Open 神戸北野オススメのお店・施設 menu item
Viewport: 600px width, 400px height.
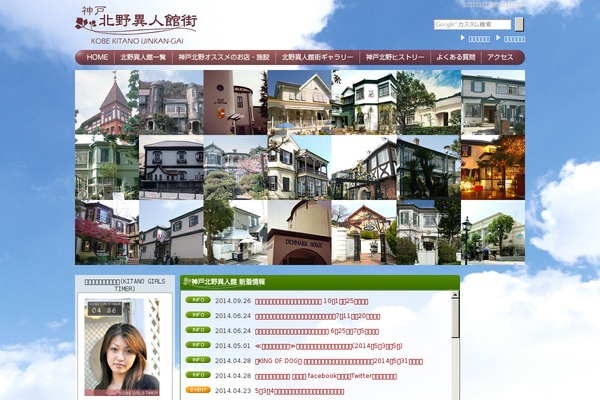pos(224,57)
